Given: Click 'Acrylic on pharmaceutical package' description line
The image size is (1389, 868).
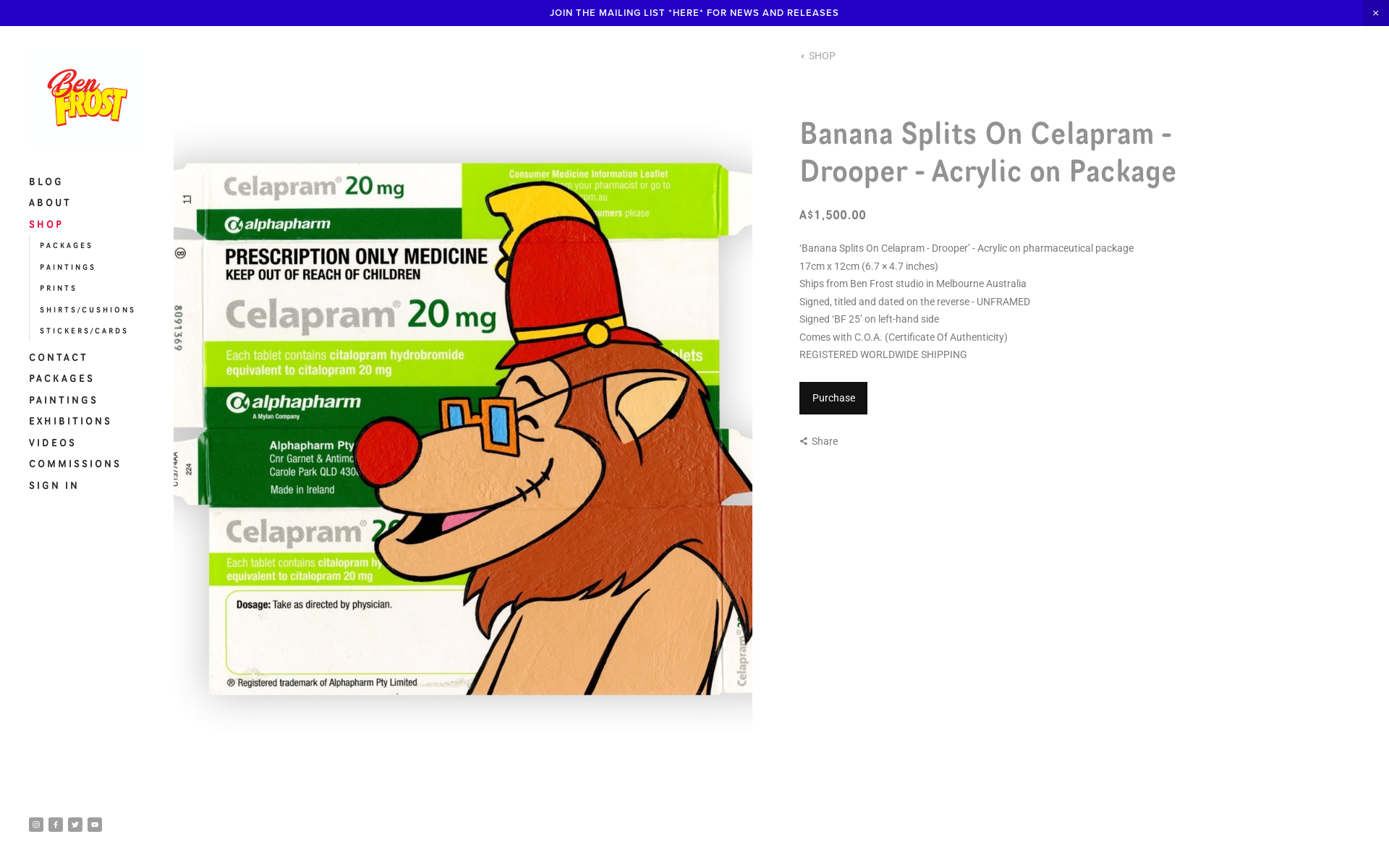Looking at the screenshot, I should [967, 248].
